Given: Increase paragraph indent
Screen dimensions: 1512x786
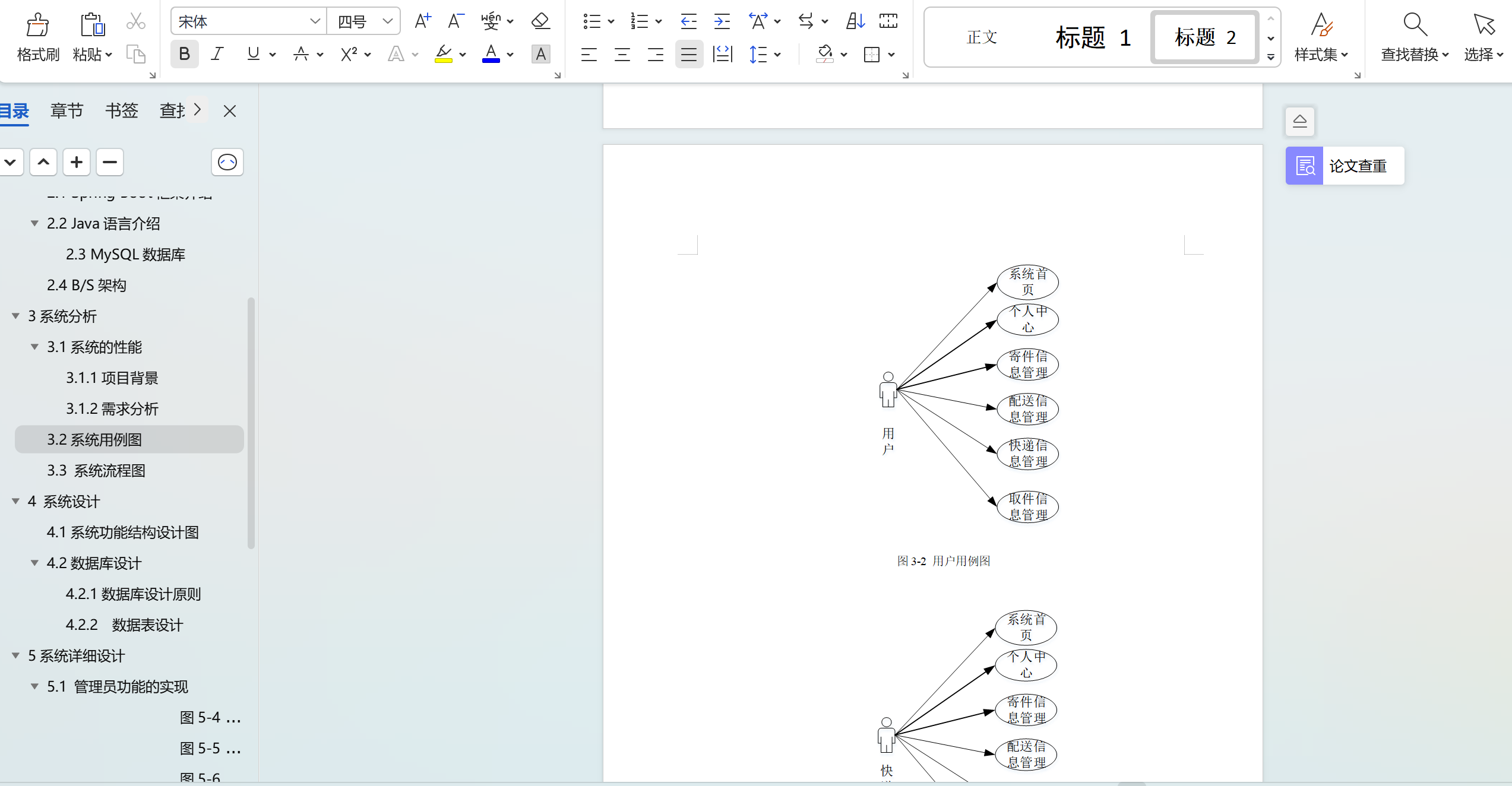Looking at the screenshot, I should pyautogui.click(x=722, y=21).
